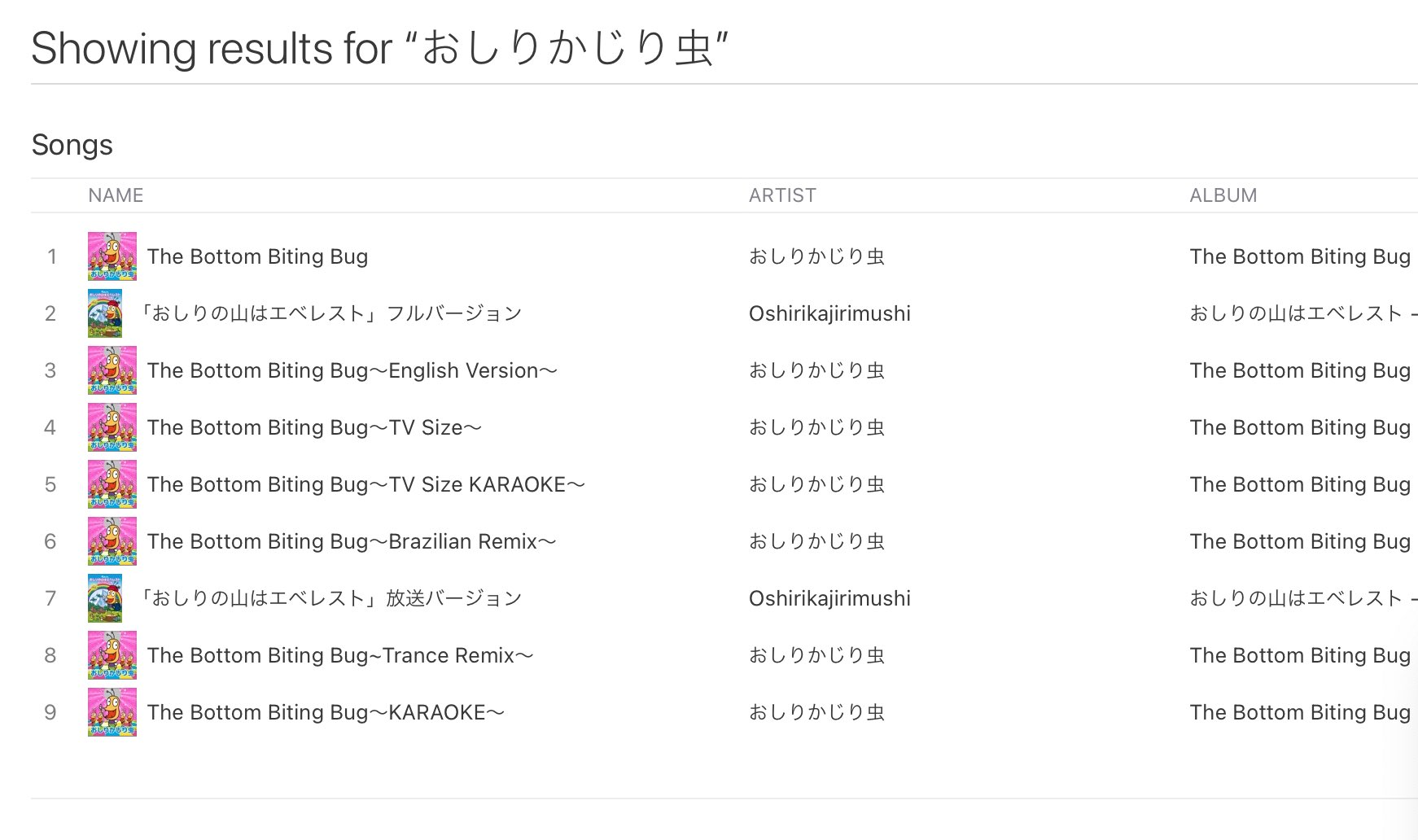
Task: Open artist おしりかじり虫 in row 1
Action: tap(816, 256)
